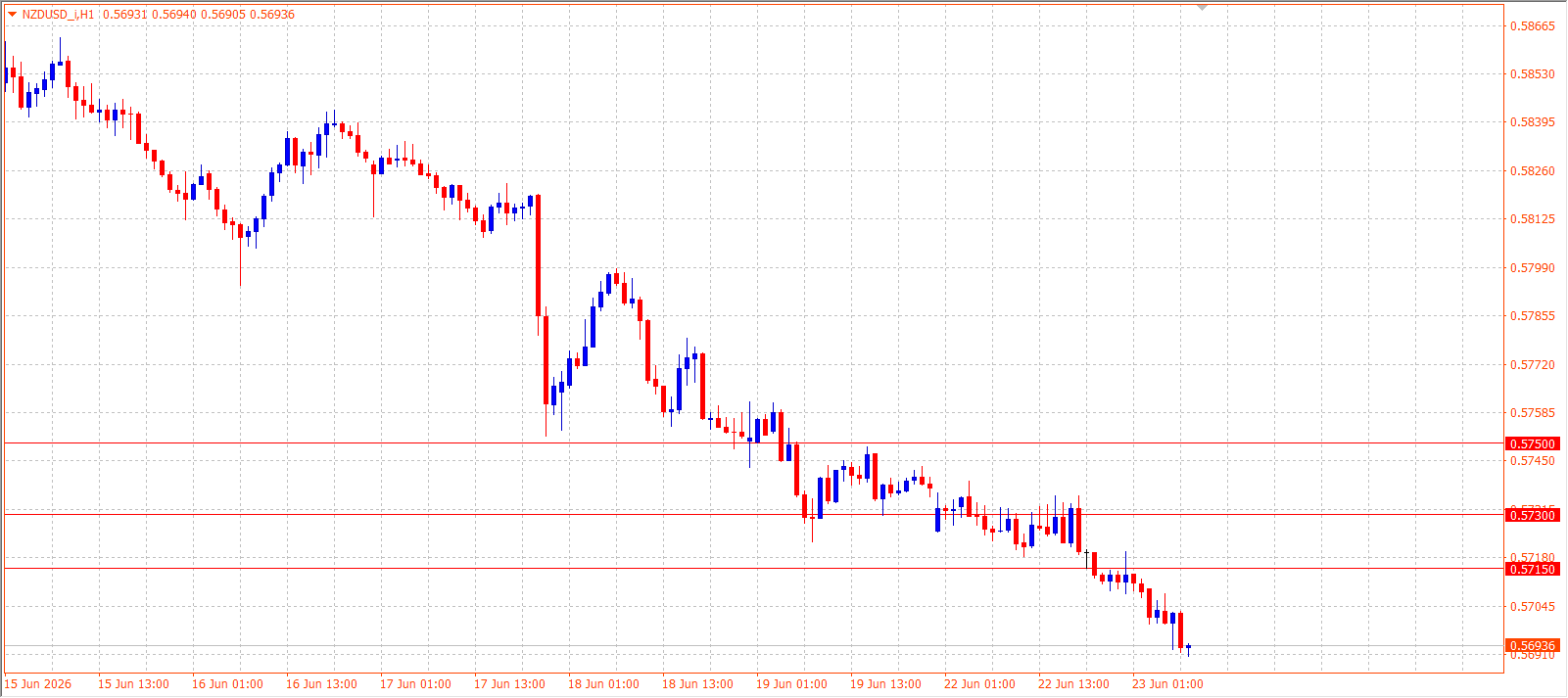This screenshot has width=1568, height=698.
Task: Click price scale label 0.58530
Action: (1533, 74)
